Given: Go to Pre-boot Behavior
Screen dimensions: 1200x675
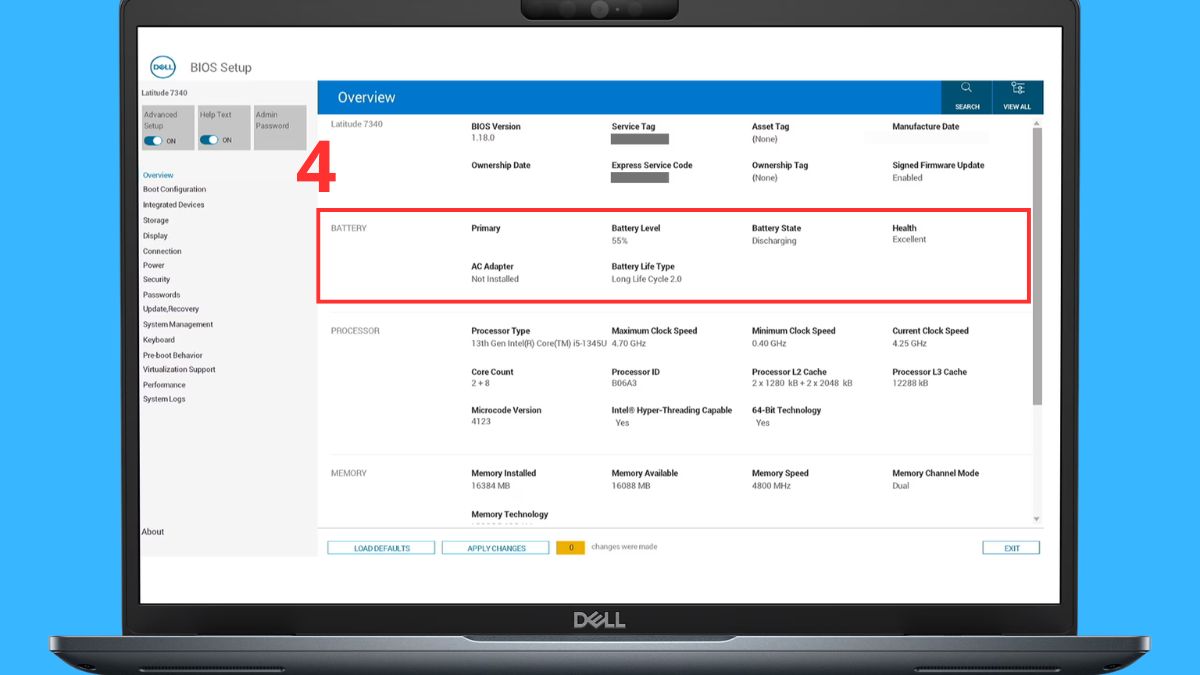Looking at the screenshot, I should coord(173,355).
